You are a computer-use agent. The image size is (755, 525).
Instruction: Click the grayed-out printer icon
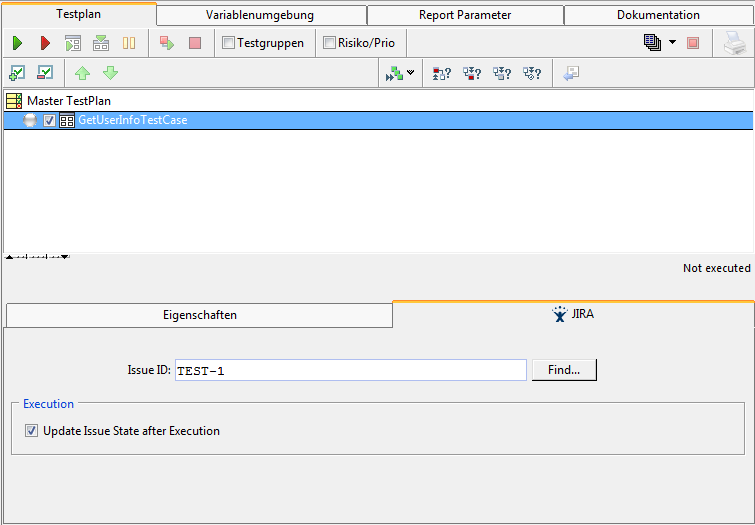[x=735, y=43]
